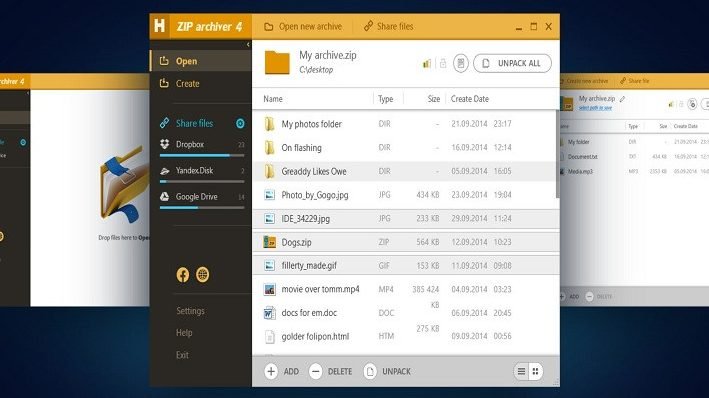Click the Yandex.Disk storage progress bar
Viewport: 709px width, 398px height.
(202, 182)
